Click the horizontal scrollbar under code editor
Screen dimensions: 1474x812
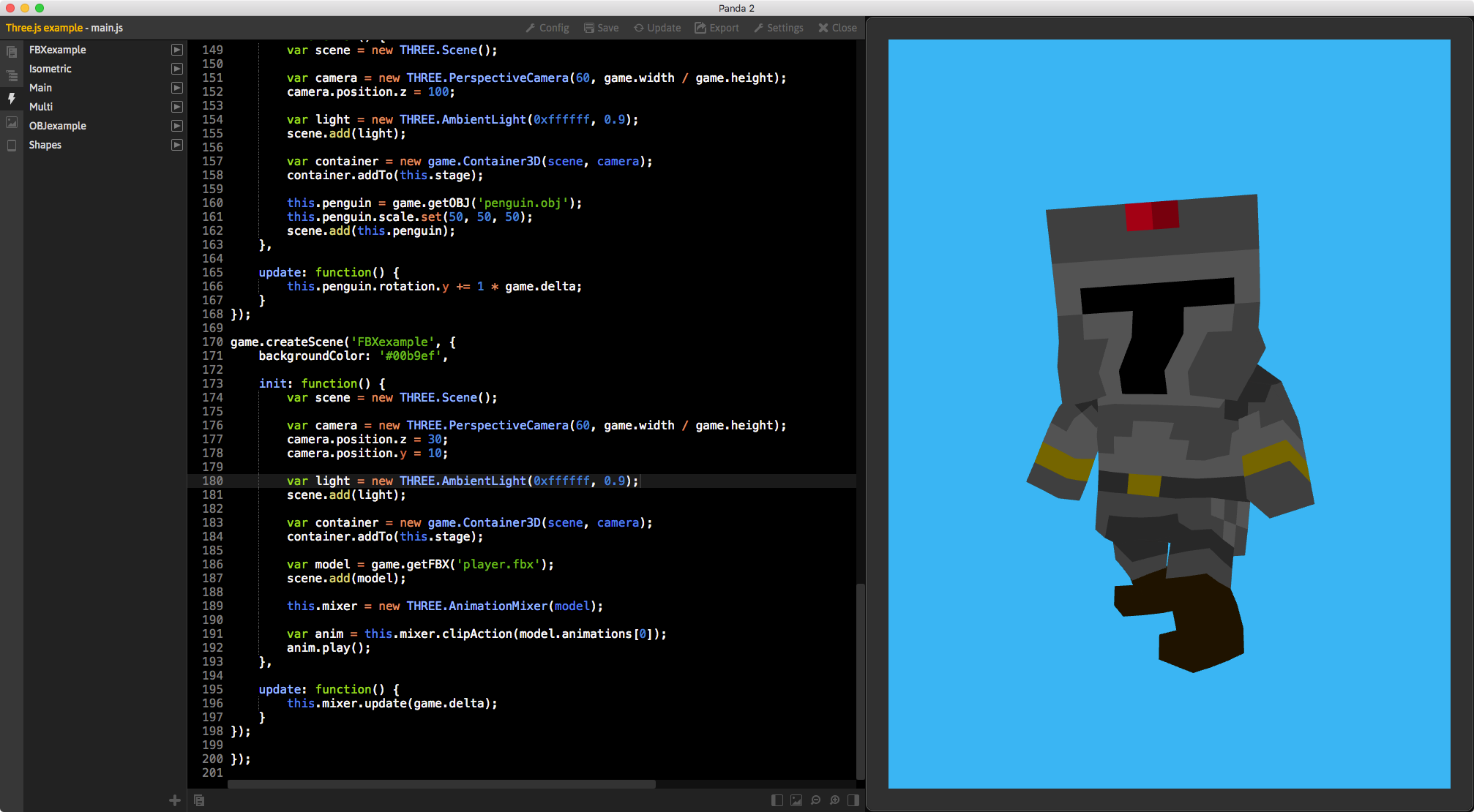click(441, 784)
